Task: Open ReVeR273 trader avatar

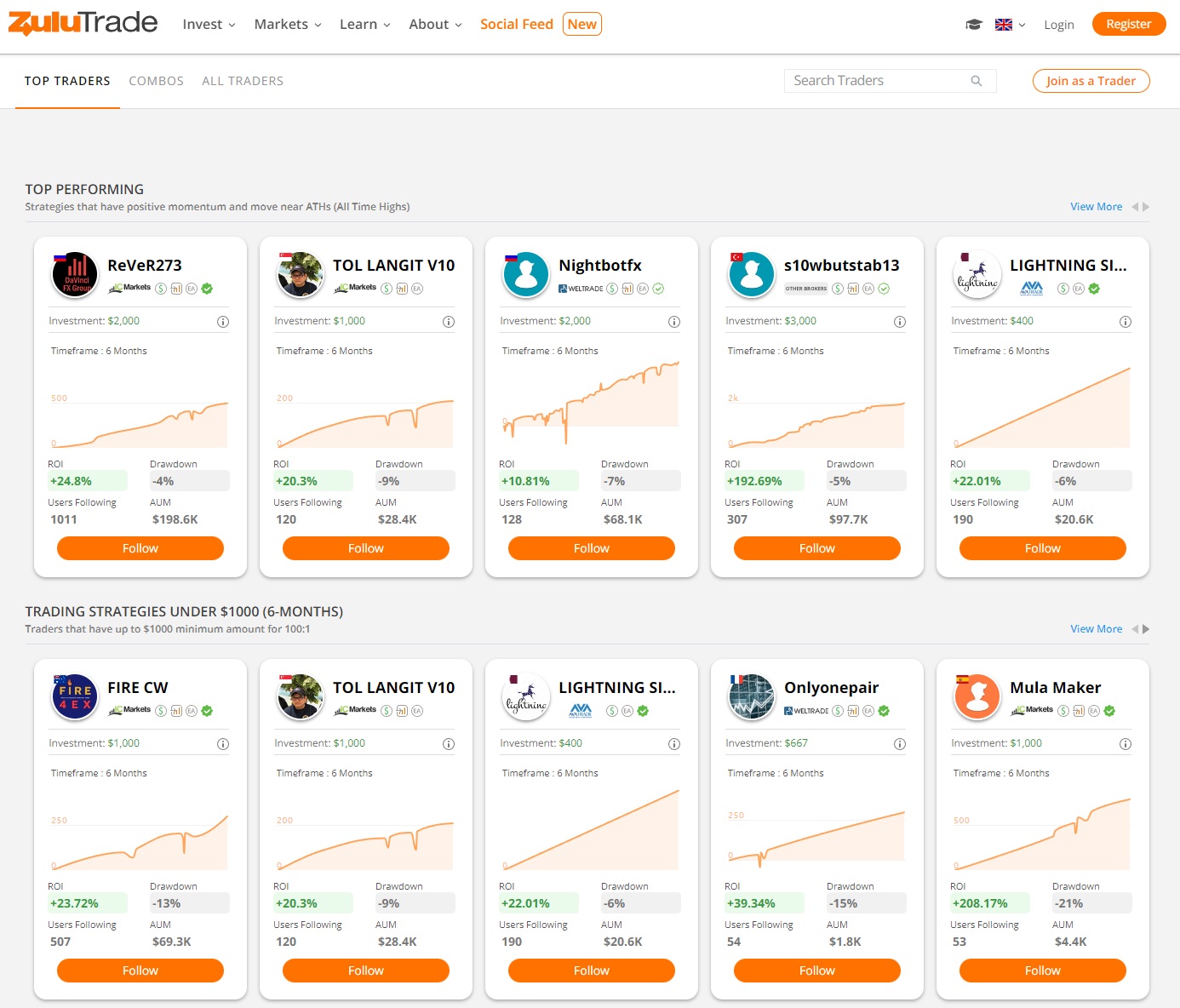Action: point(74,275)
